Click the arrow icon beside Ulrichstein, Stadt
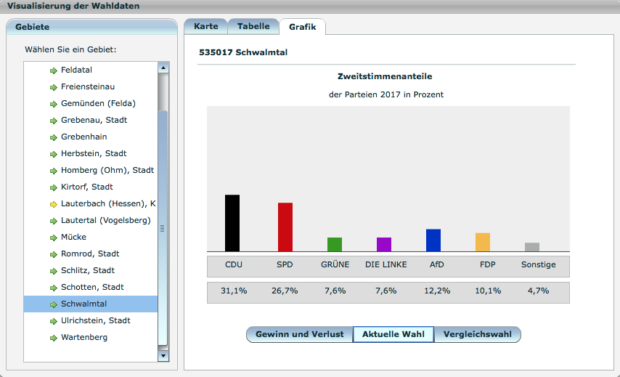The image size is (620, 377). (53, 322)
